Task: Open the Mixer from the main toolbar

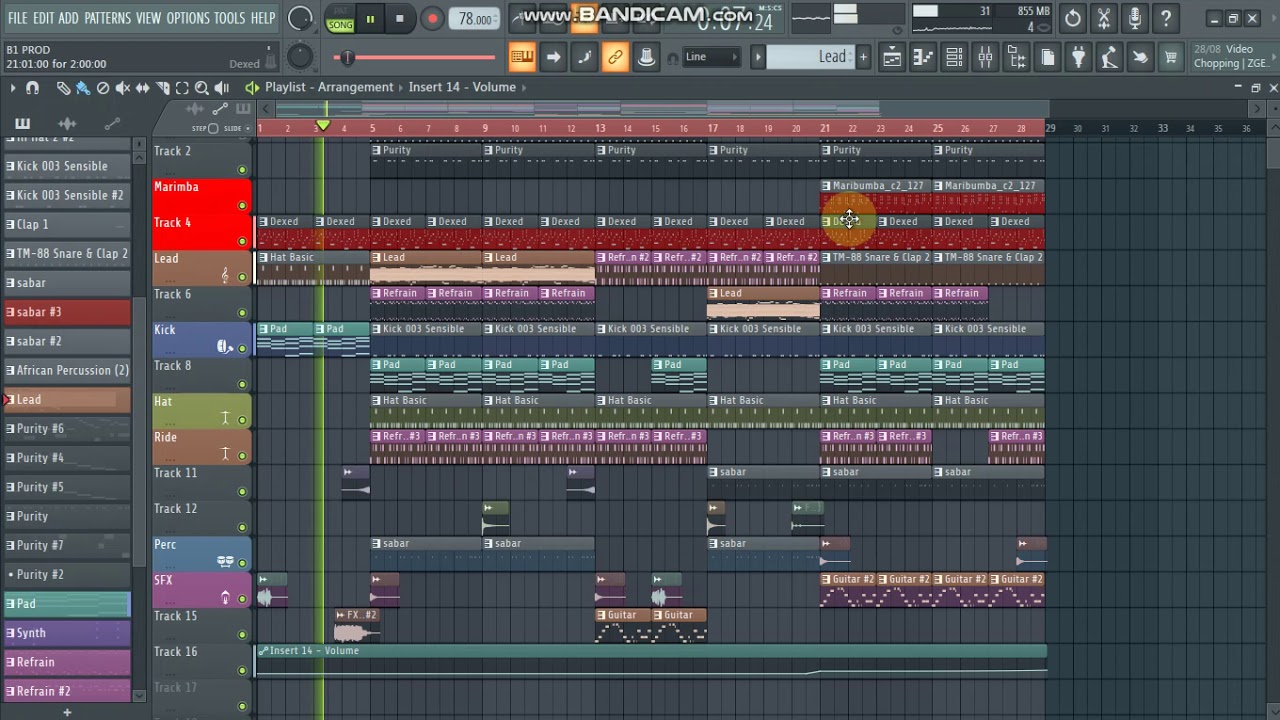Action: tap(985, 57)
